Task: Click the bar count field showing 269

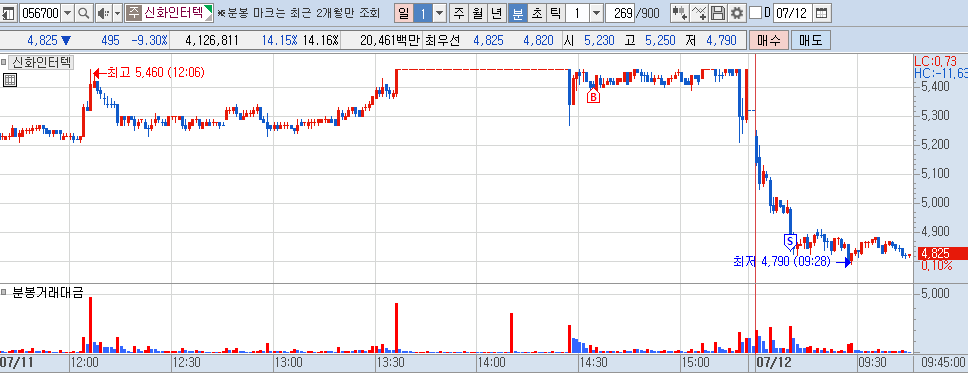Action: [x=619, y=12]
